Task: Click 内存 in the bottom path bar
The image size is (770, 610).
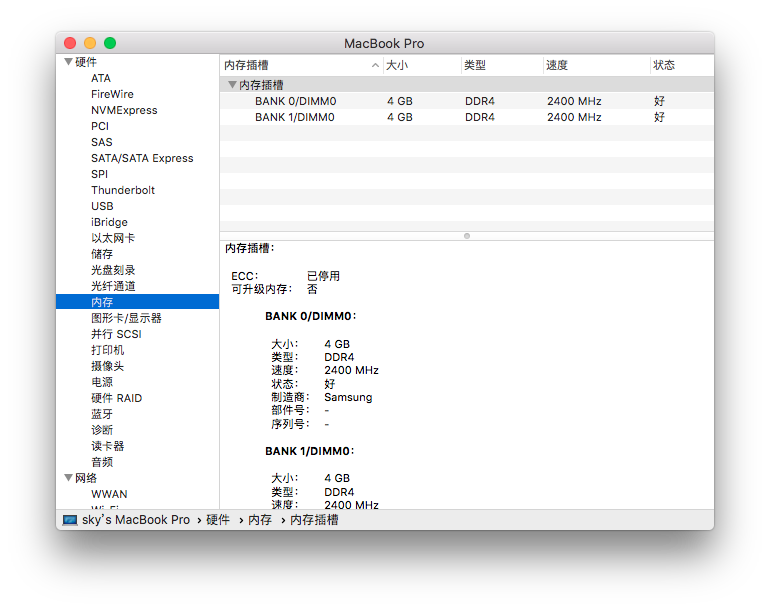Action: pos(260,520)
